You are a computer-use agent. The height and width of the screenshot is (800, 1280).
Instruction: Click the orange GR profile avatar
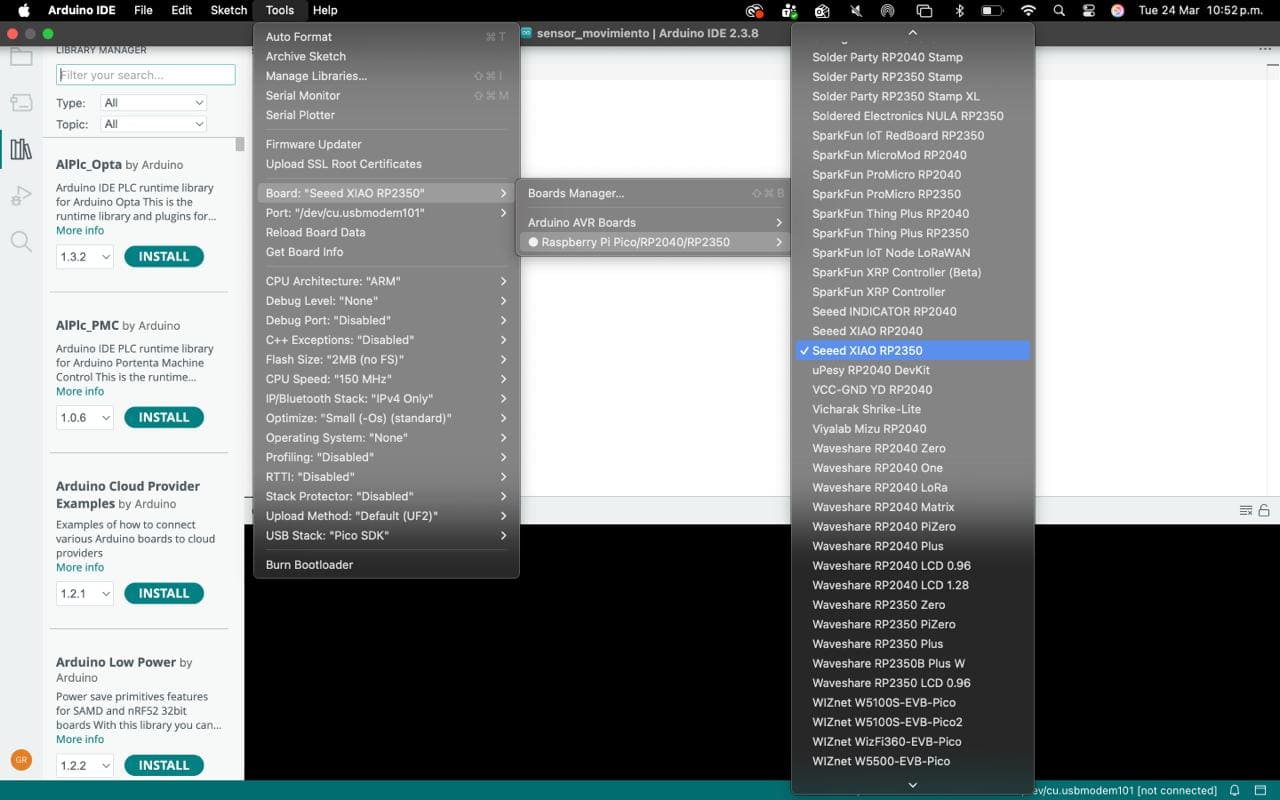pos(21,760)
